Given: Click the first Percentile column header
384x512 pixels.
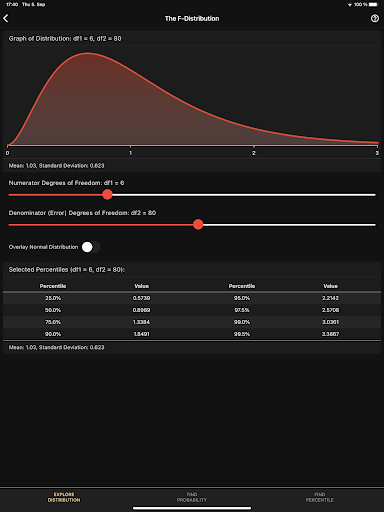Looking at the screenshot, I should click(53, 286).
